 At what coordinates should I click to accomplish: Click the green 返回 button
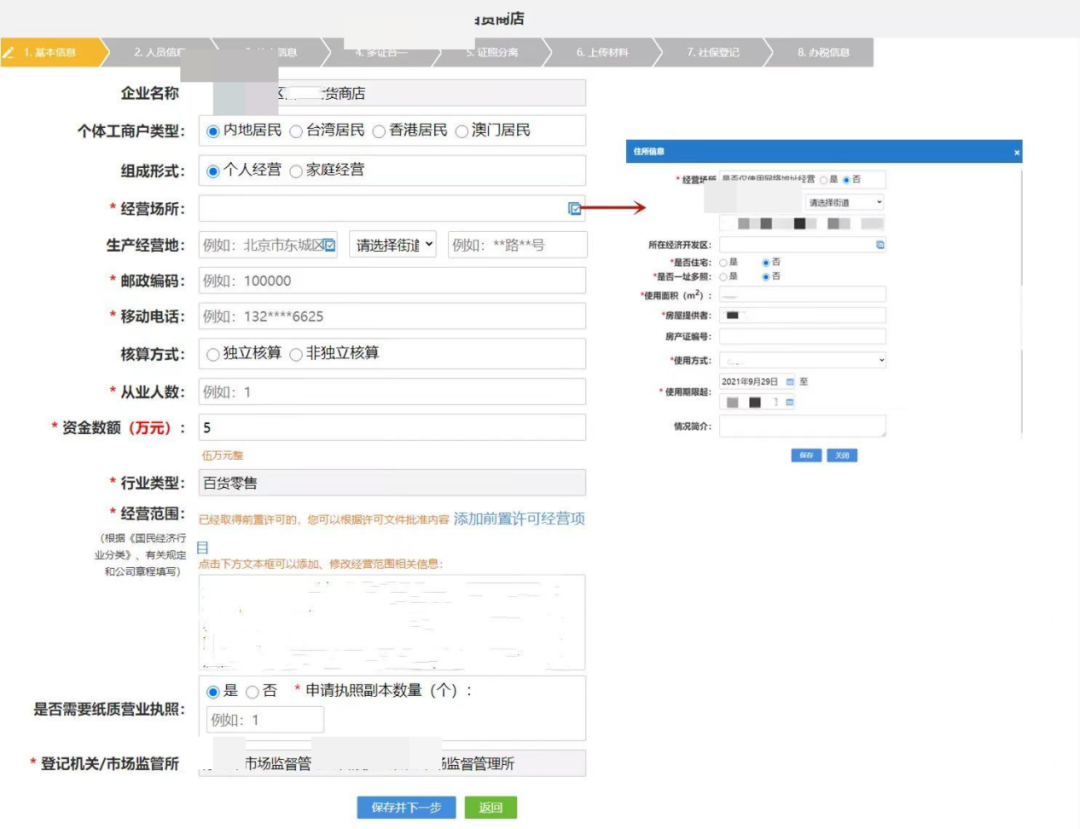pyautogui.click(x=490, y=807)
